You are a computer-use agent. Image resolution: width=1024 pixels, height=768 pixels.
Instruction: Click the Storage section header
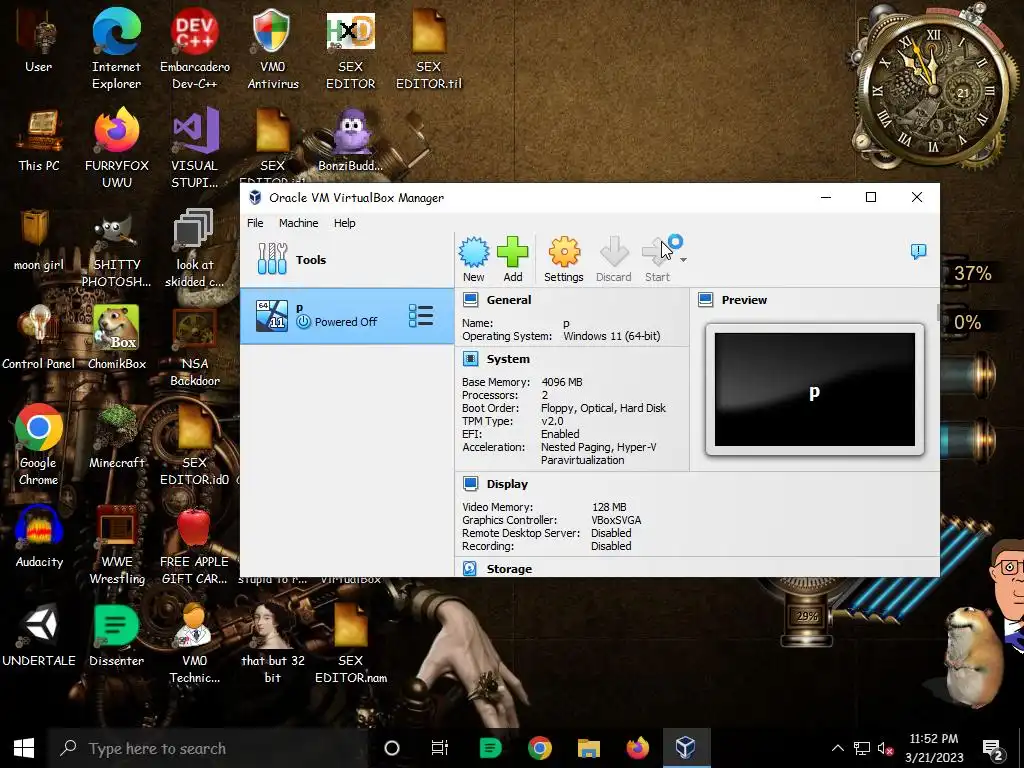click(x=509, y=569)
